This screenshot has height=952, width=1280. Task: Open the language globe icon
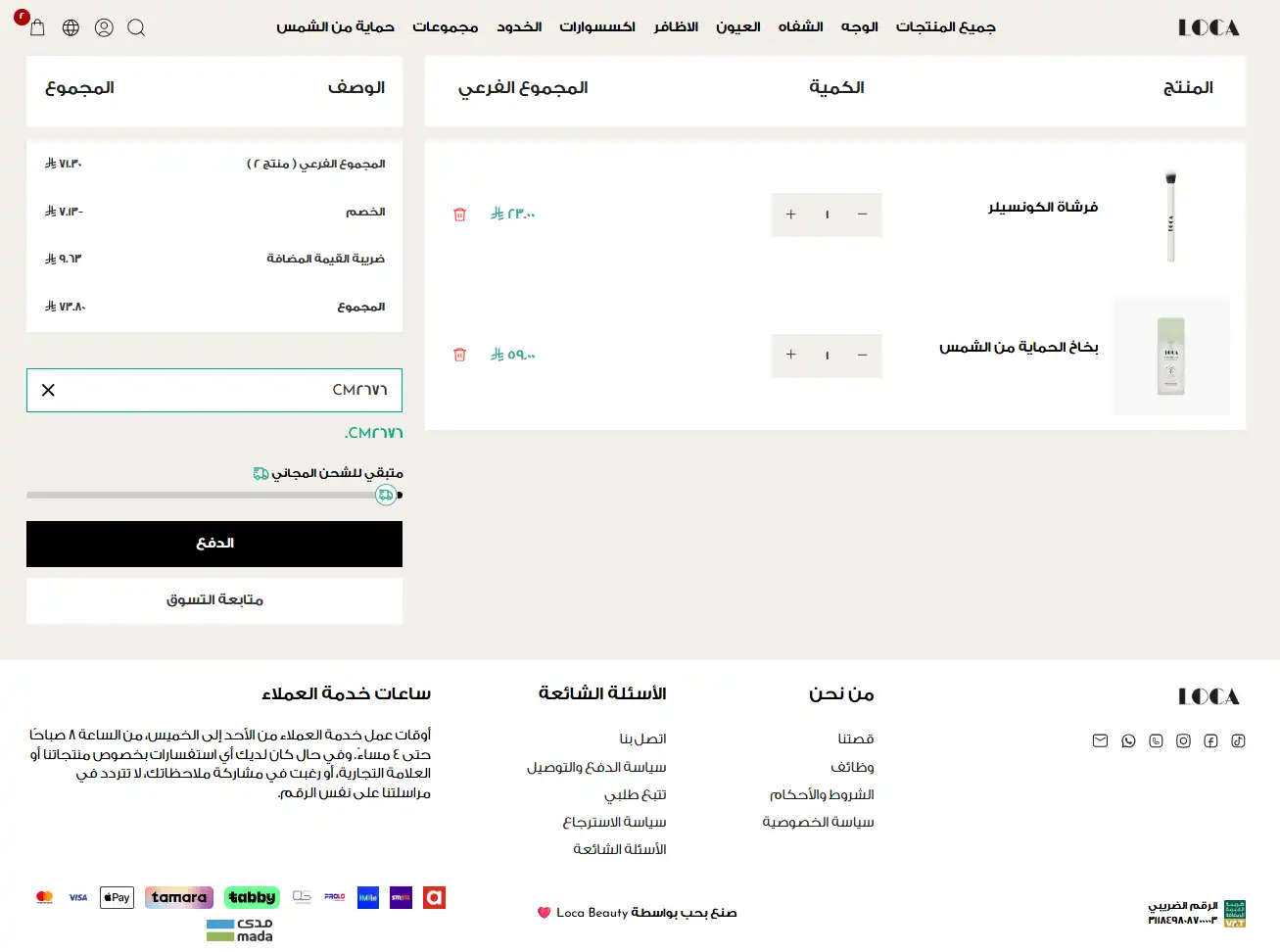(x=71, y=27)
